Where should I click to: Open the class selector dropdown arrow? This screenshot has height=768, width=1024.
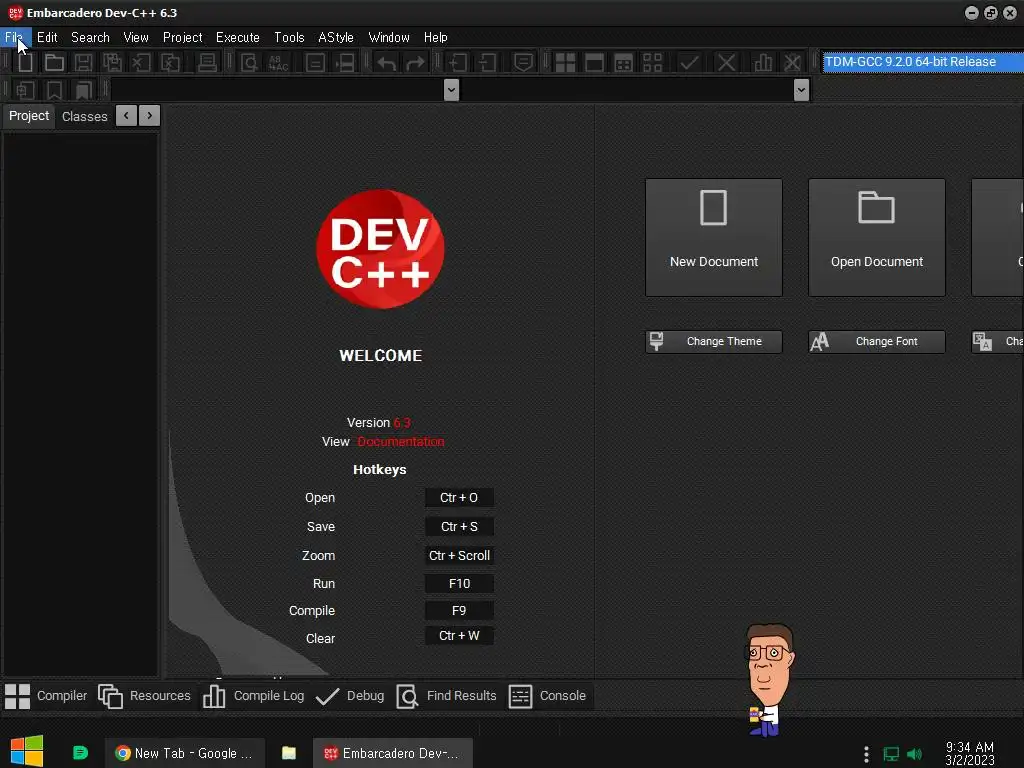(451, 90)
